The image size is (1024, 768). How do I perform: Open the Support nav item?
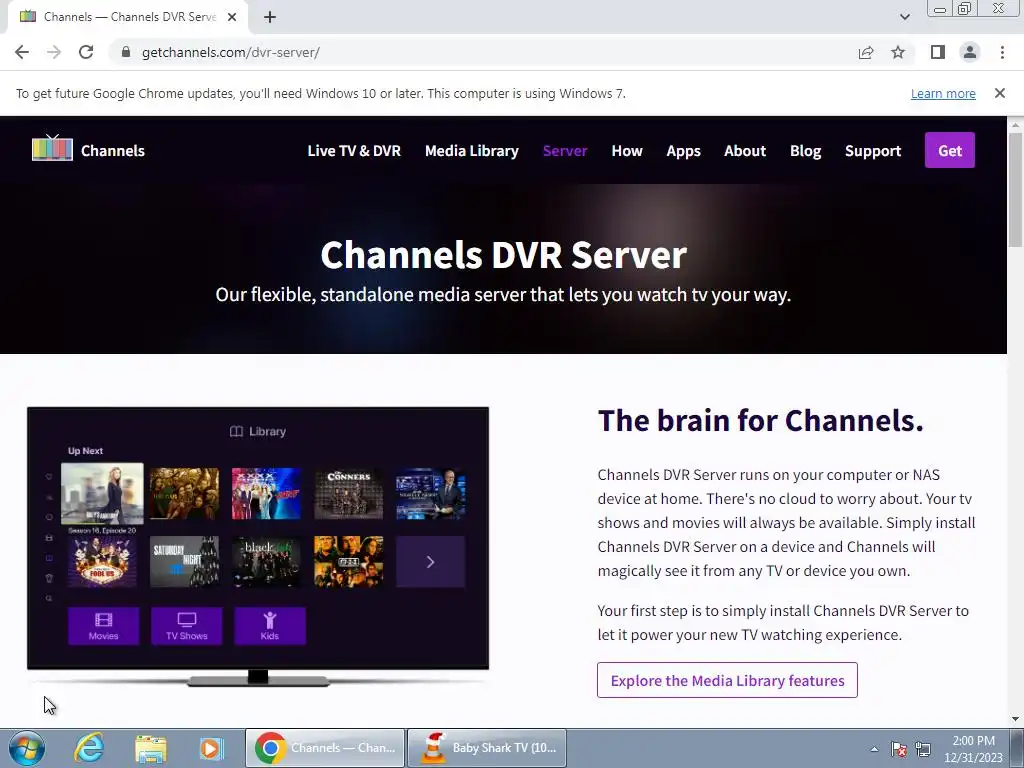click(x=872, y=151)
